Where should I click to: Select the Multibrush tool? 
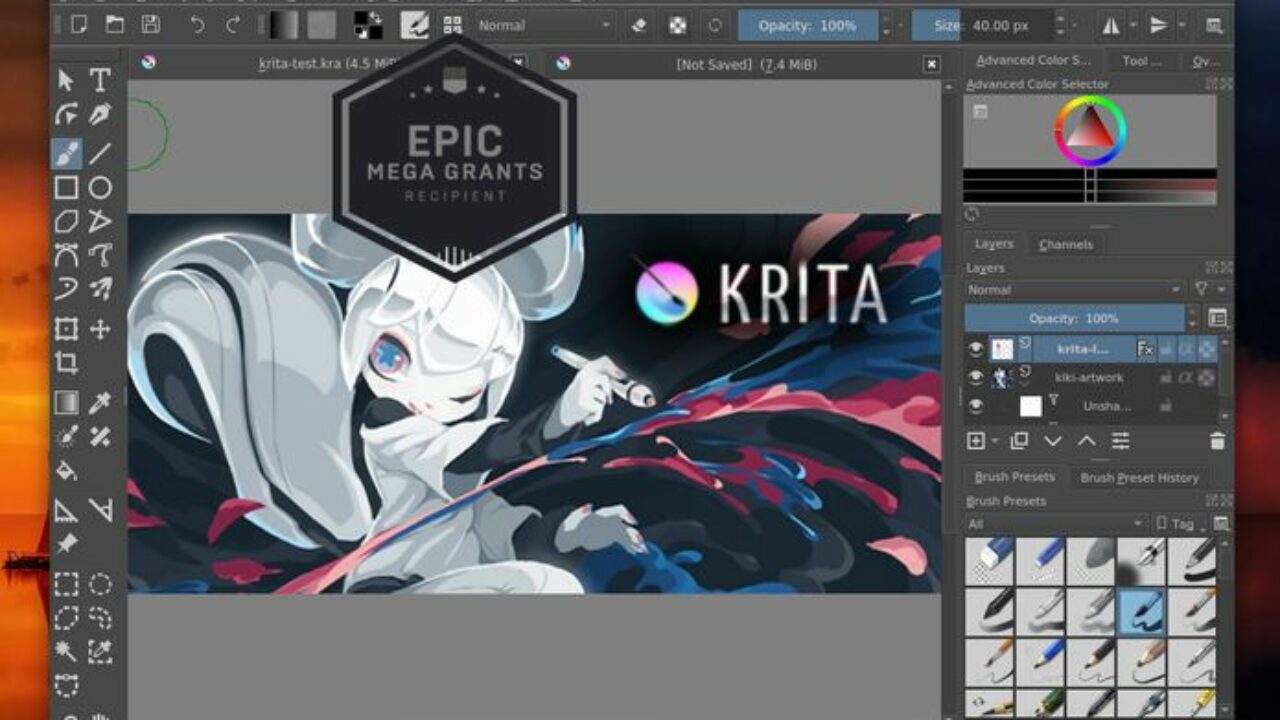100,290
